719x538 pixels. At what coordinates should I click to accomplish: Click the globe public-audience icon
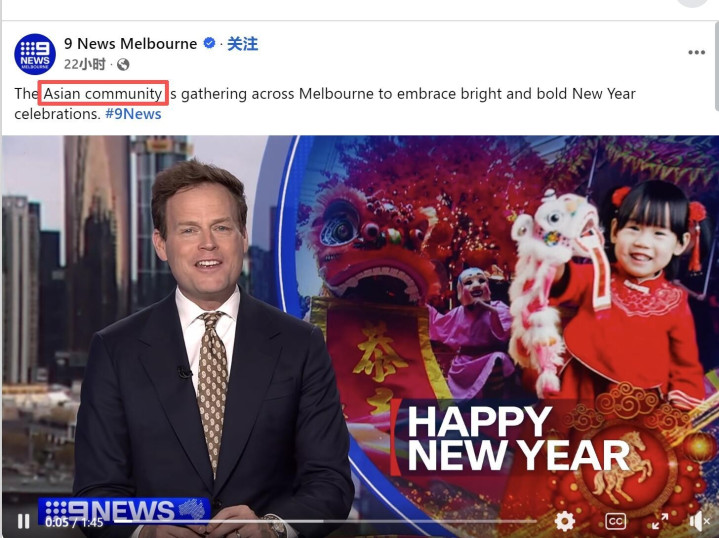point(123,65)
